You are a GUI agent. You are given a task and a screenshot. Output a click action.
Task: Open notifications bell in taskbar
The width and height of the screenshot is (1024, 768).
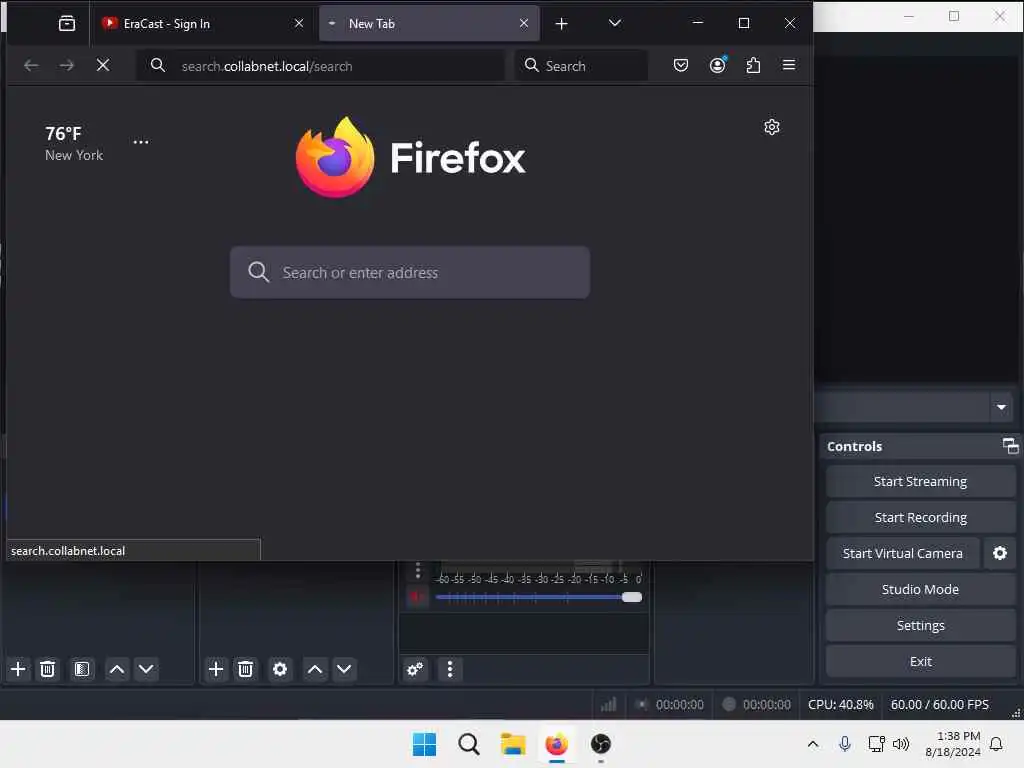pyautogui.click(x=996, y=744)
